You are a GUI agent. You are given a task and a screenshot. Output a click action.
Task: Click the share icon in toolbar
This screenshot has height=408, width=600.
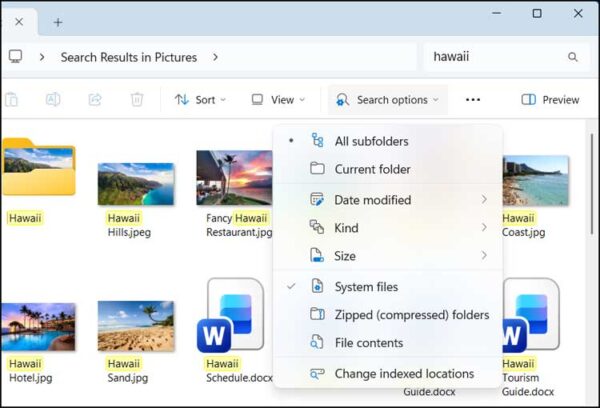95,100
